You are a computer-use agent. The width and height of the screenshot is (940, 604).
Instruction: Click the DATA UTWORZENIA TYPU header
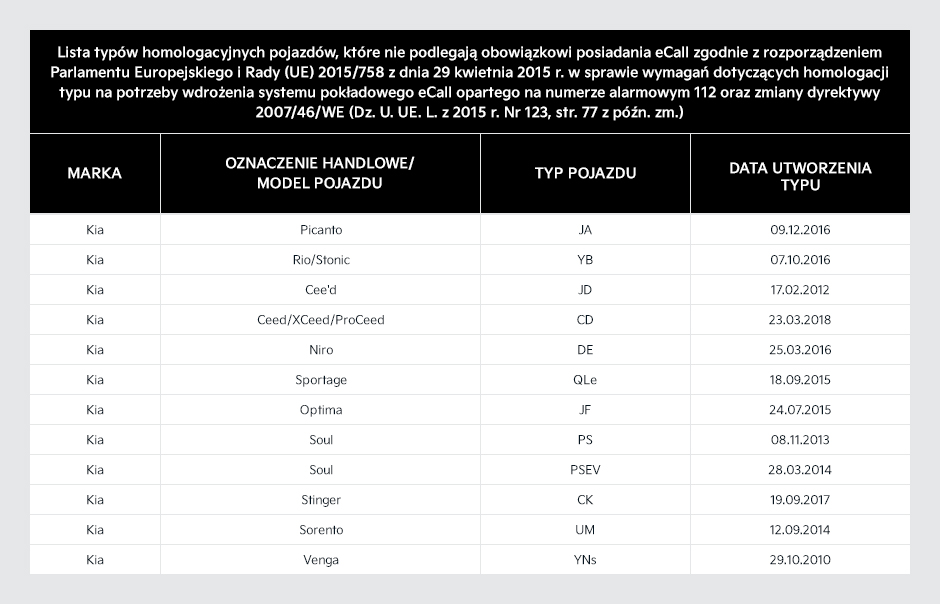[800, 173]
